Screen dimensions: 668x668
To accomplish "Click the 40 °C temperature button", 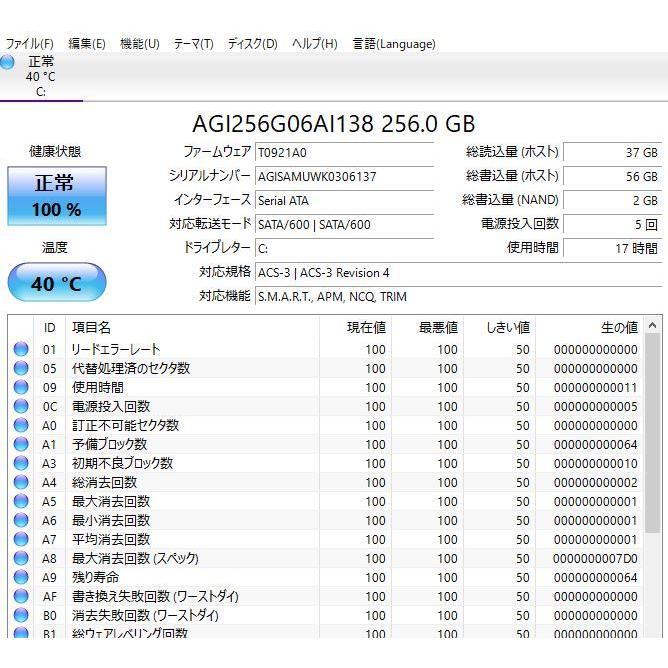I will 57,283.
